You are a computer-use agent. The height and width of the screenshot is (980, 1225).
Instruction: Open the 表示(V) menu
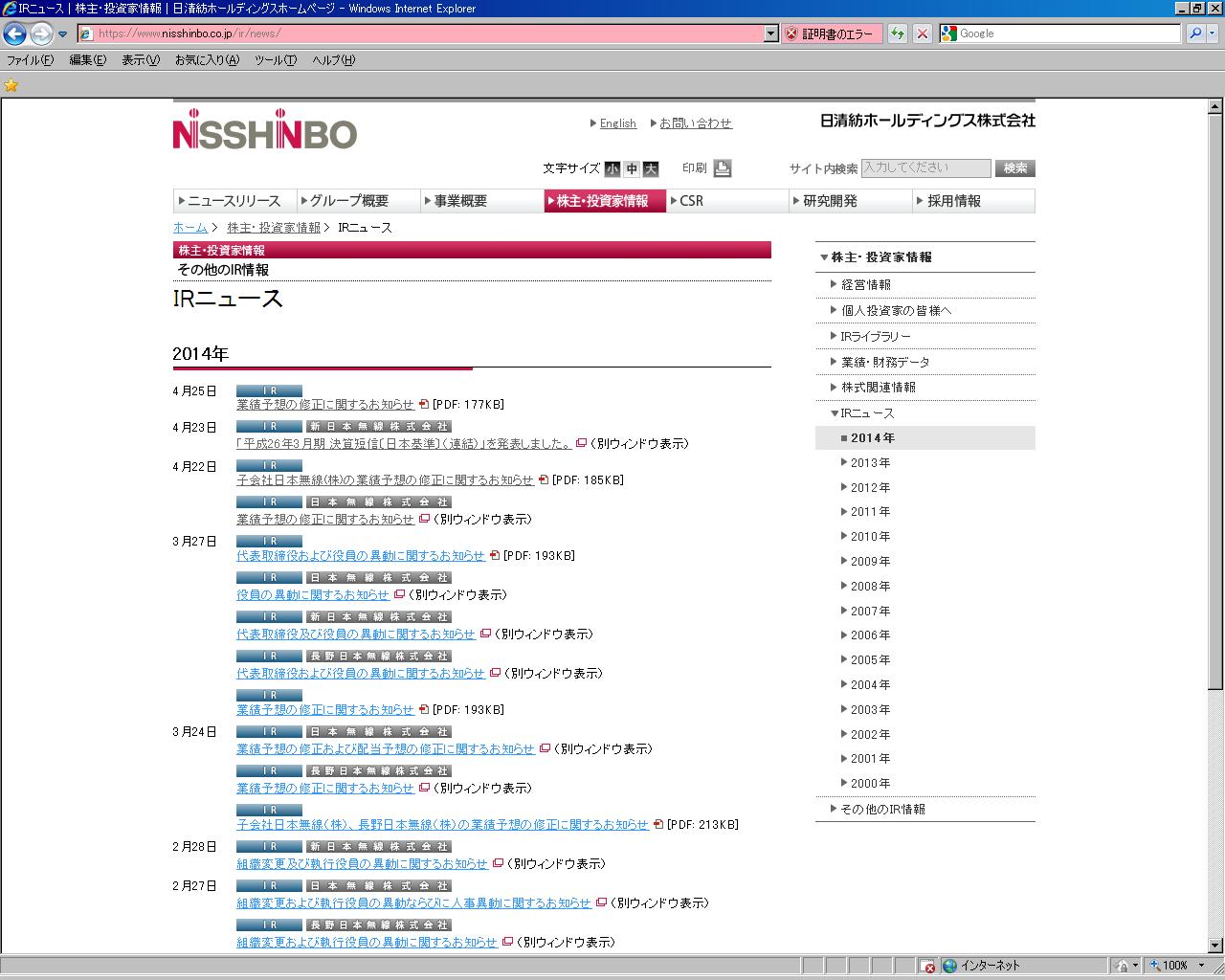click(140, 60)
